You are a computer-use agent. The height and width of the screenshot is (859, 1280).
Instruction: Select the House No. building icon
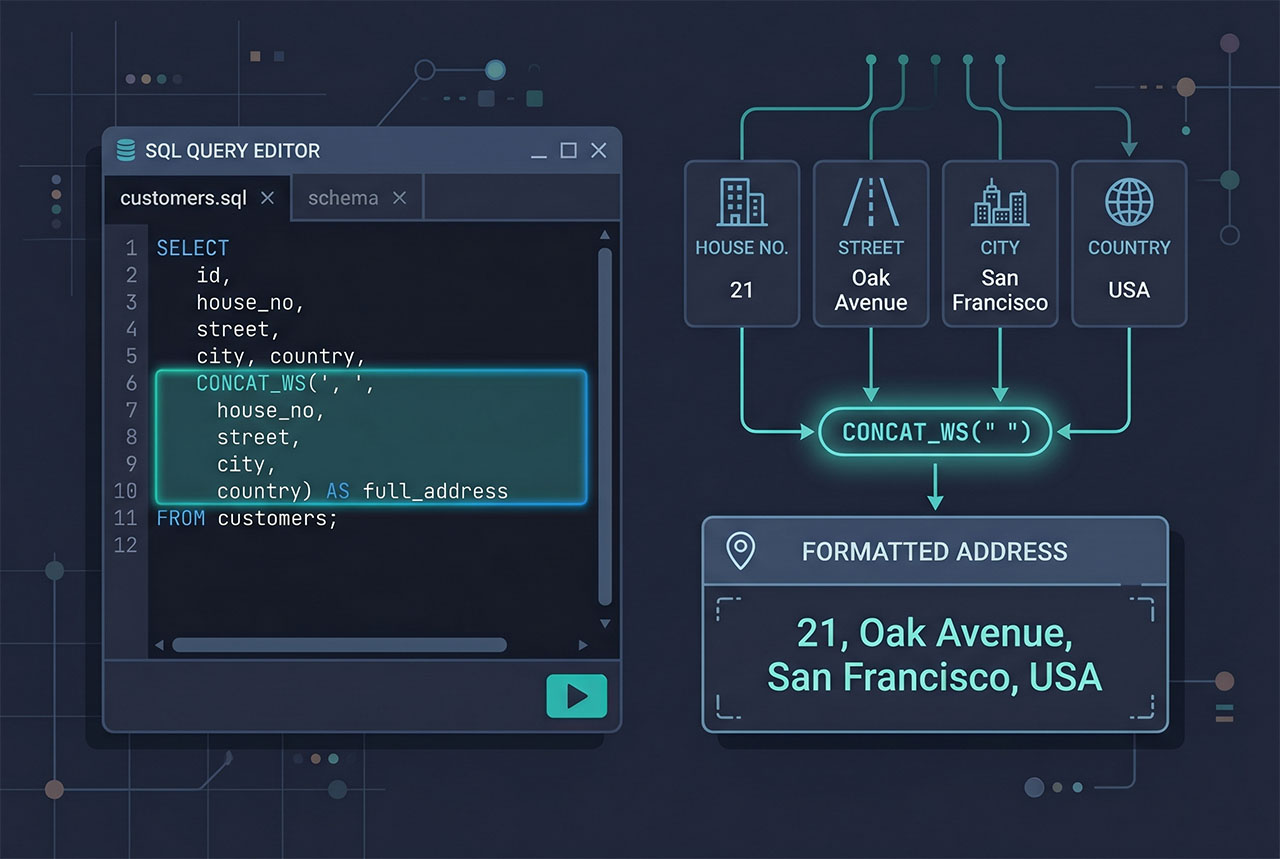(741, 202)
